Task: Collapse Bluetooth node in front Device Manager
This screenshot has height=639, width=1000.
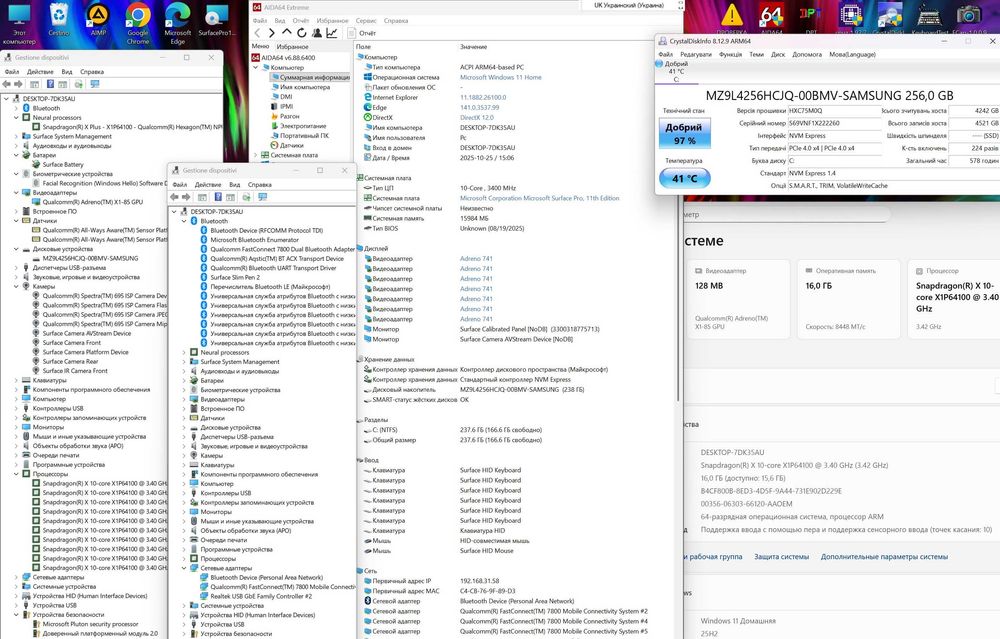Action: pos(184,221)
